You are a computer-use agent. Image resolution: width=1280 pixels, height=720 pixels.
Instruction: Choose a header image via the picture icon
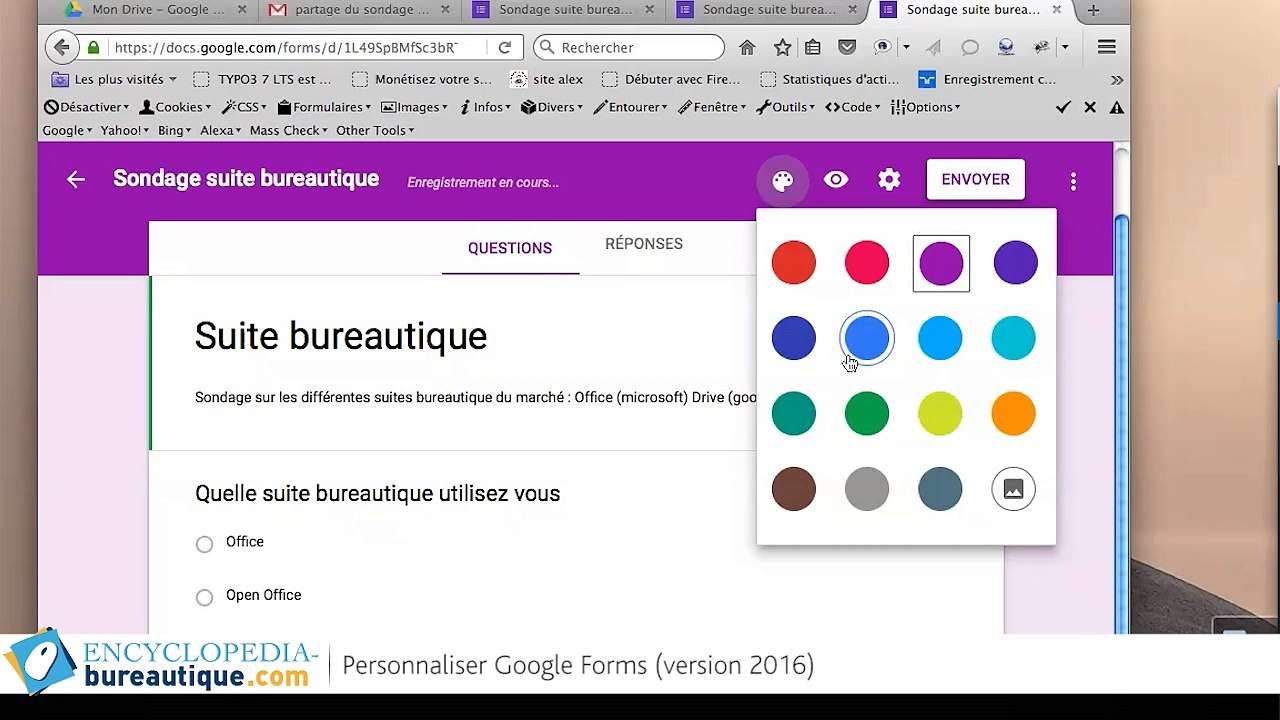[1013, 489]
